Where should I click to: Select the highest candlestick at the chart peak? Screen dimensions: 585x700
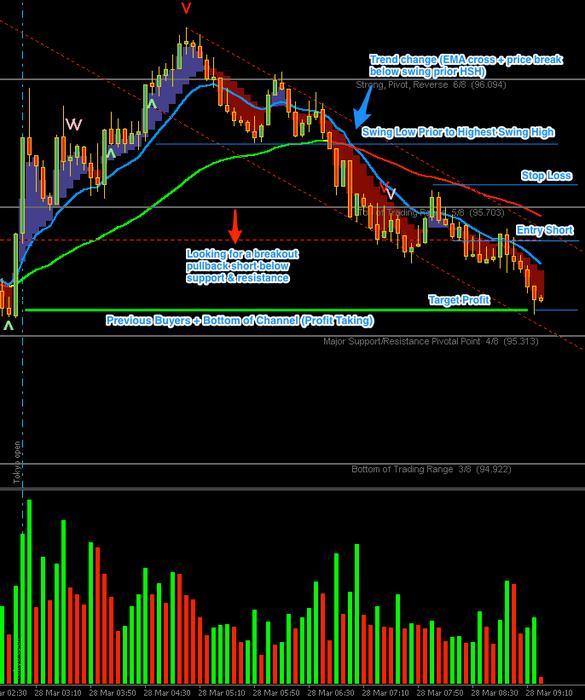coord(186,41)
